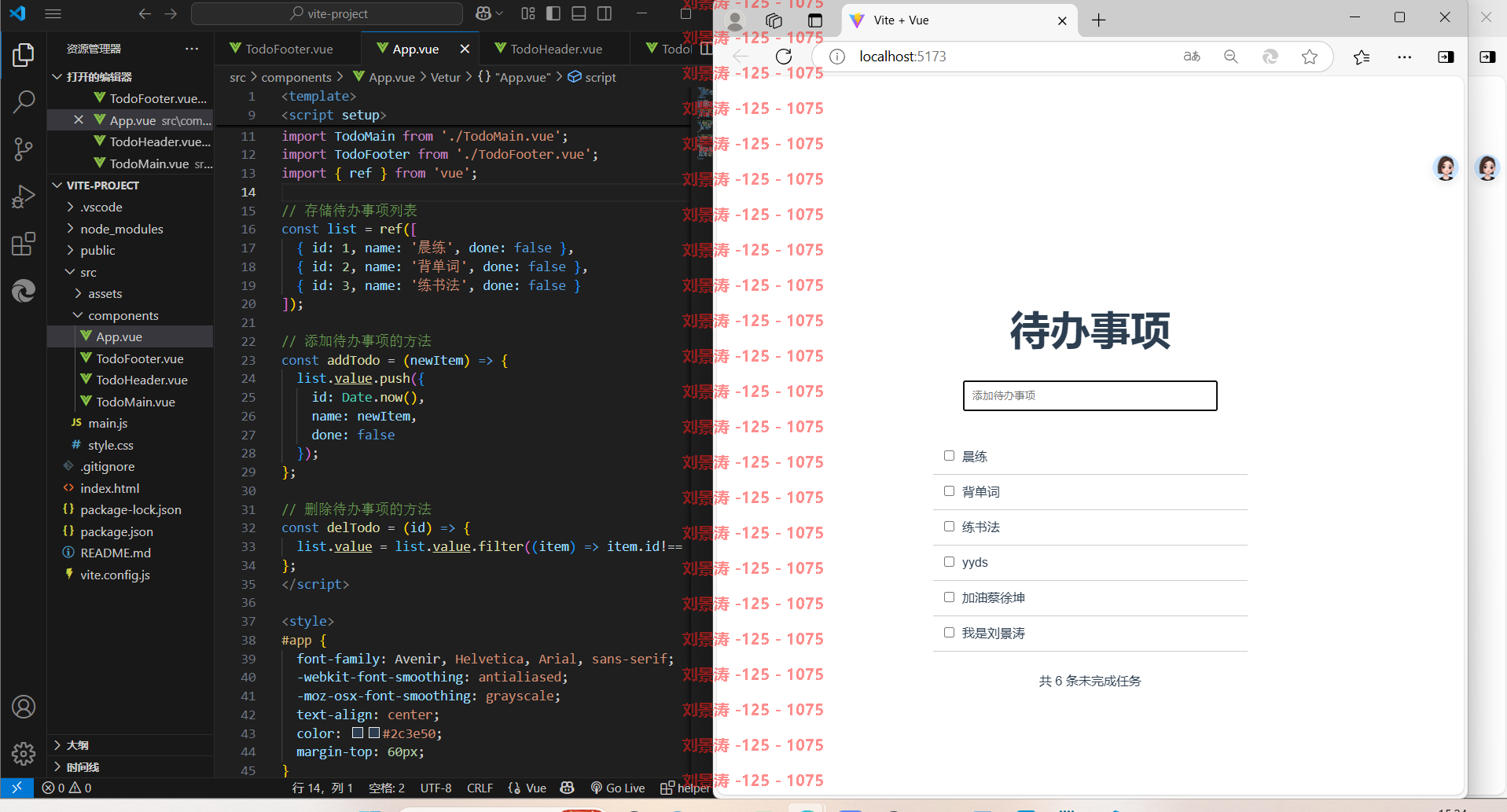This screenshot has width=1507, height=812.
Task: Click the vite-project command center search
Action: tap(327, 13)
